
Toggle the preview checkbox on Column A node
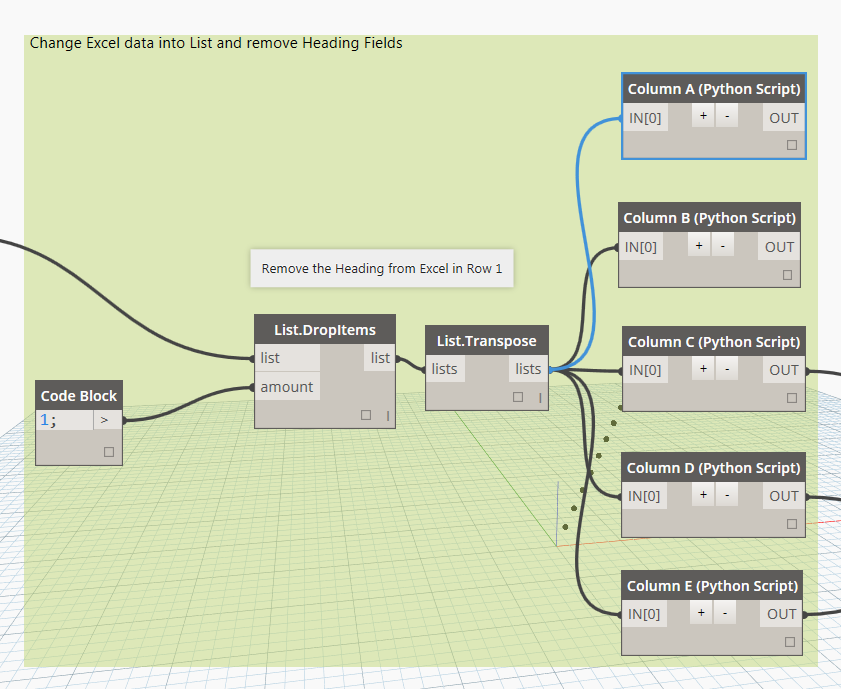[x=791, y=144]
